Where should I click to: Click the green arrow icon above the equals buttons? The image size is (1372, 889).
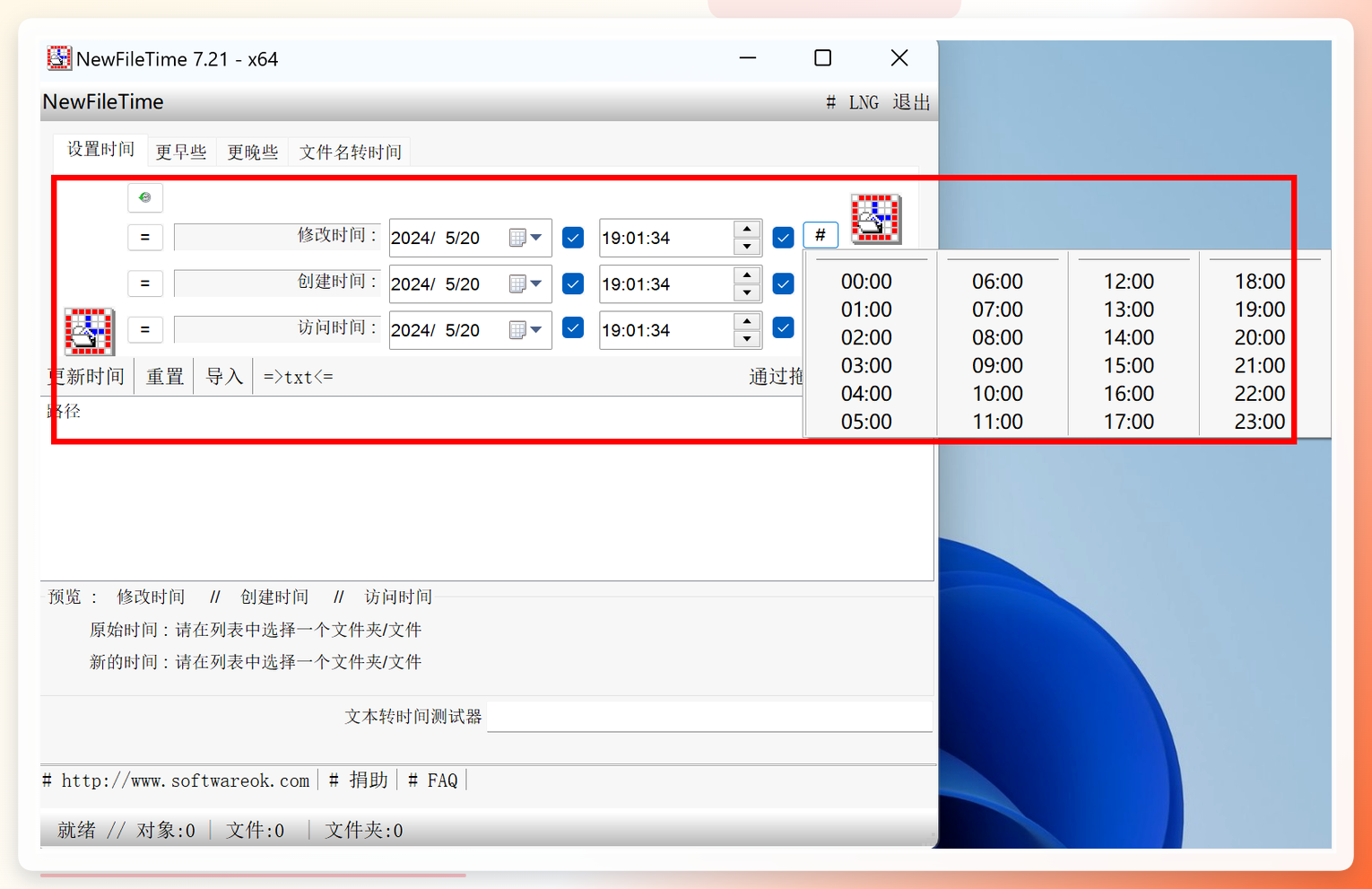(145, 197)
